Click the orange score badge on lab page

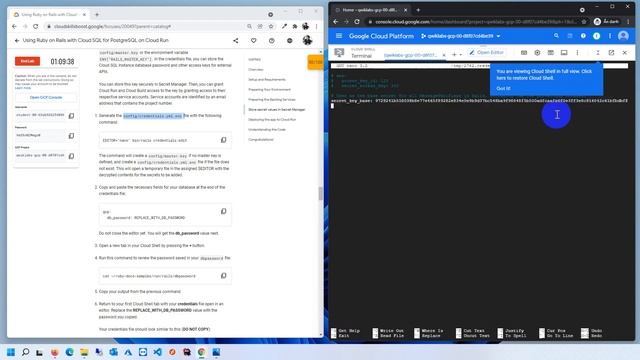tap(315, 62)
